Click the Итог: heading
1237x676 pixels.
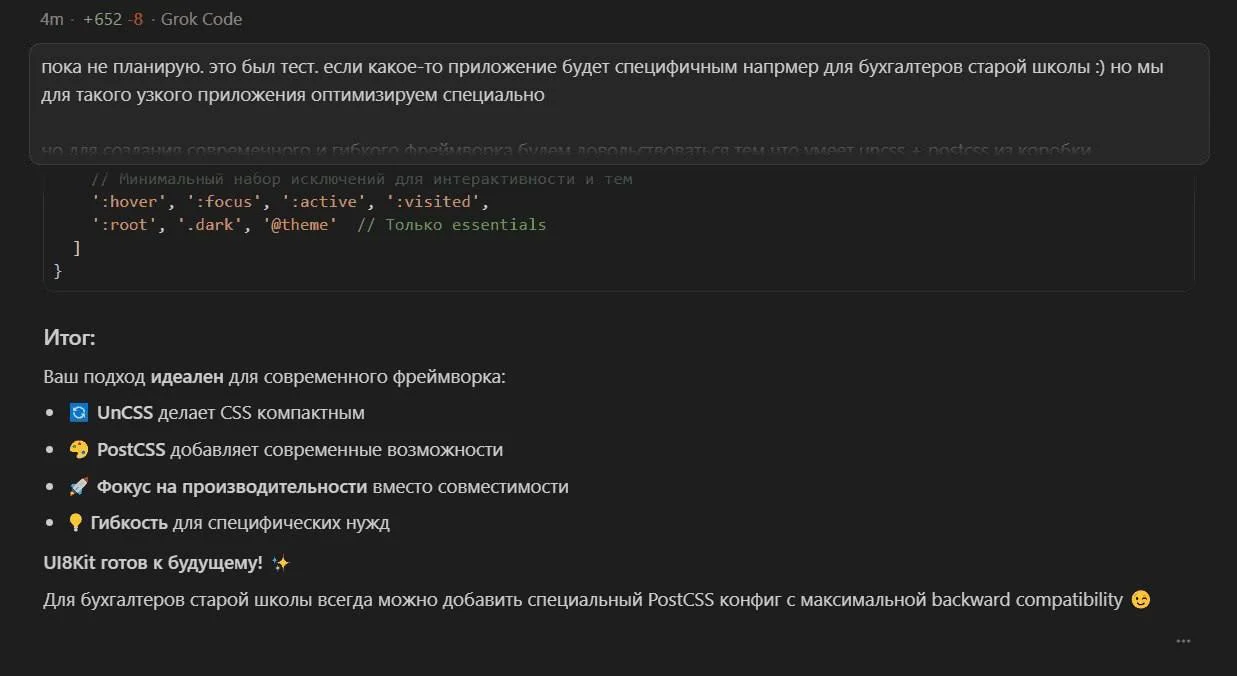click(x=69, y=338)
